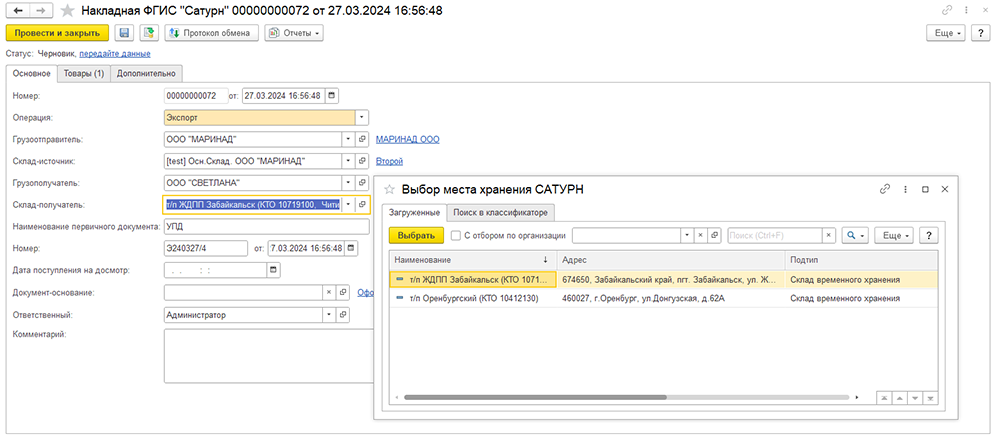Open the dialog's Еще menu

[x=895, y=235]
